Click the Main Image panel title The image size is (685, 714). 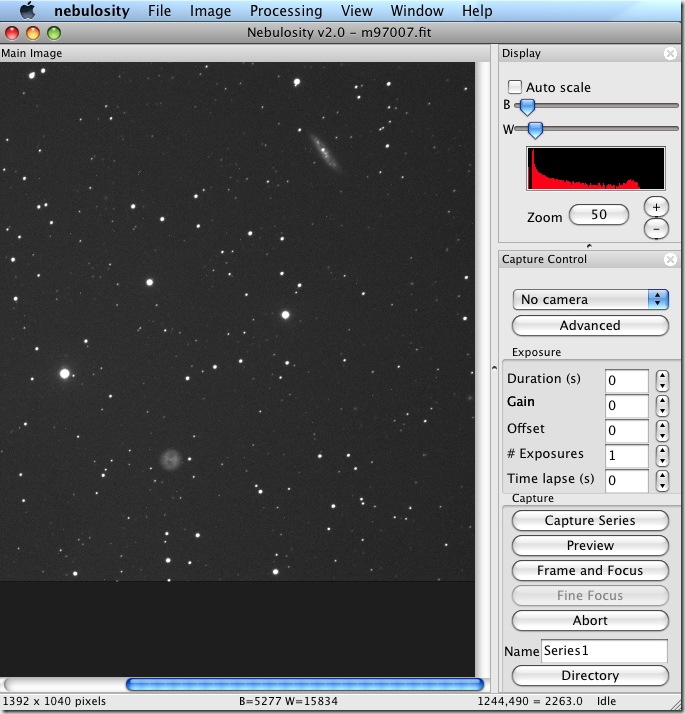click(31, 53)
